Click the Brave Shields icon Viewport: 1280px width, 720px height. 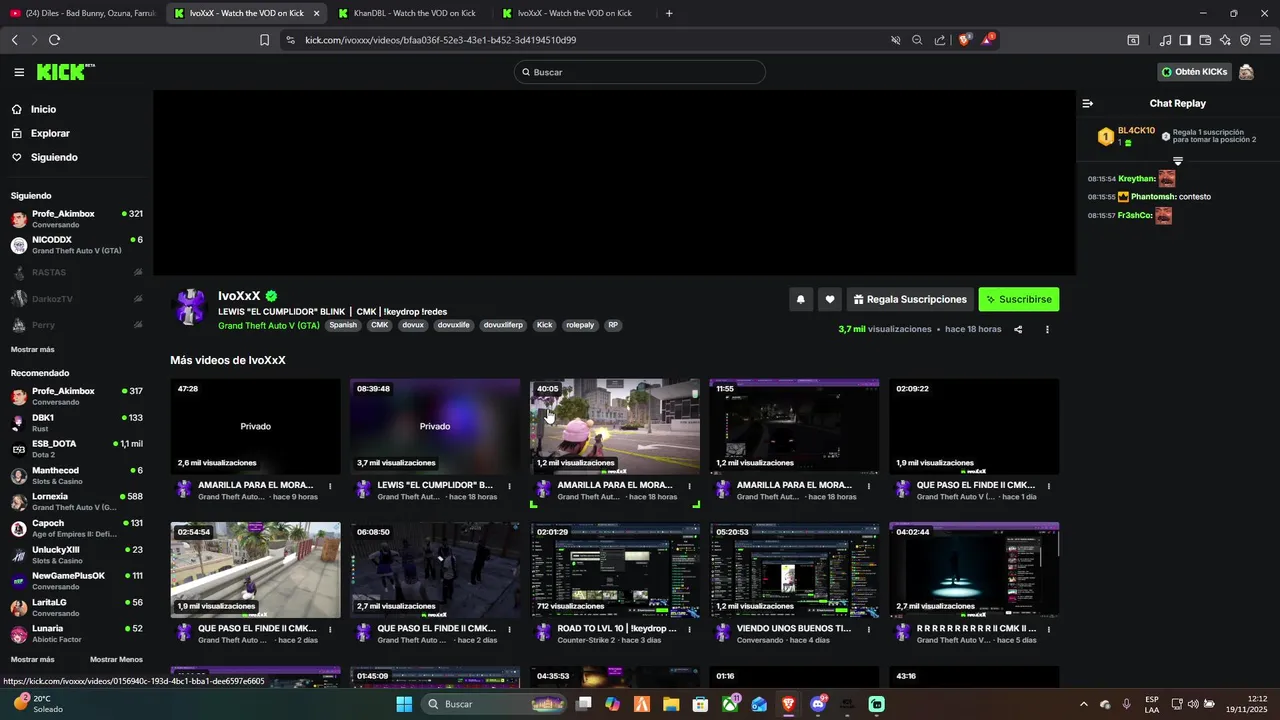[965, 40]
